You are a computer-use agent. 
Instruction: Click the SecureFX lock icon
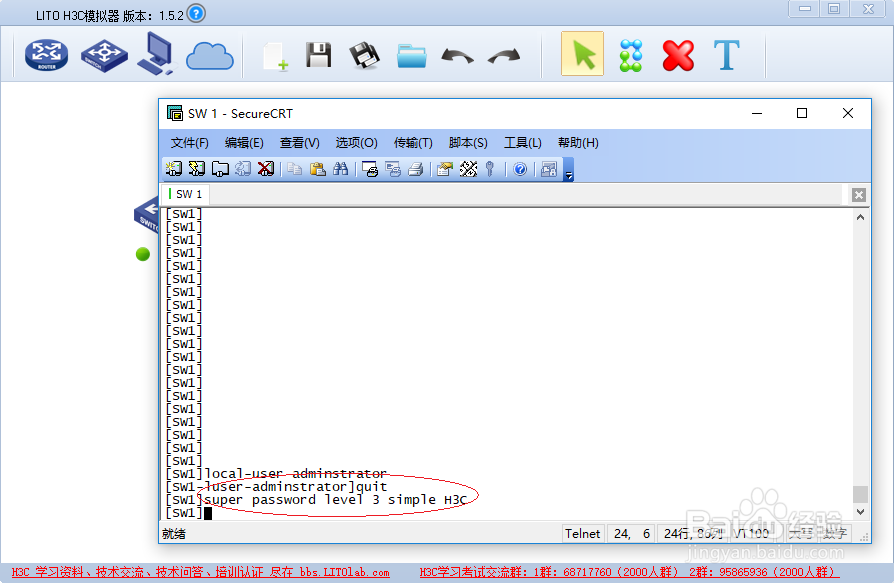[549, 169]
